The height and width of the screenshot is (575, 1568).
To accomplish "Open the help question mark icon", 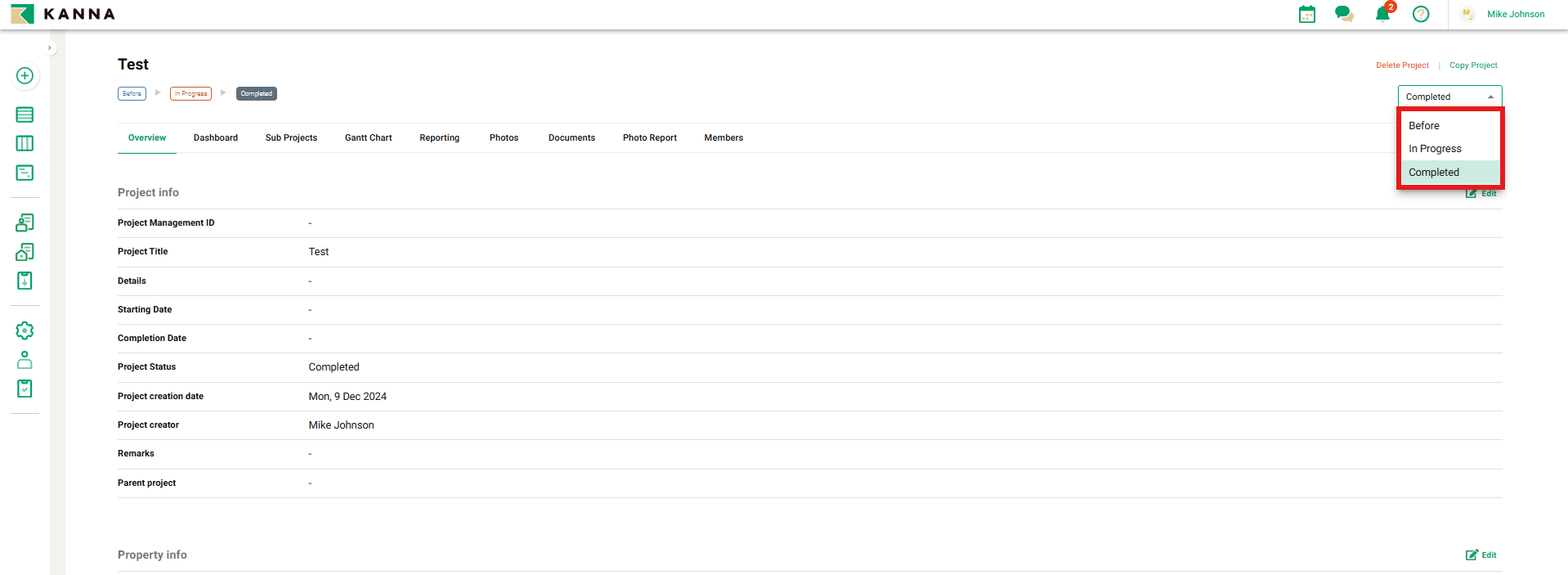I will pyautogui.click(x=1420, y=15).
